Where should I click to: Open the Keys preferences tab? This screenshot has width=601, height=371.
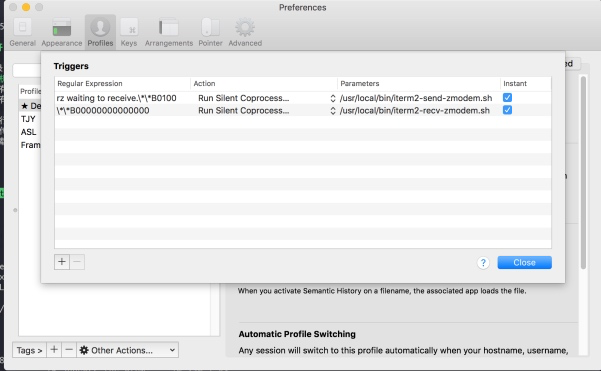pyautogui.click(x=129, y=32)
